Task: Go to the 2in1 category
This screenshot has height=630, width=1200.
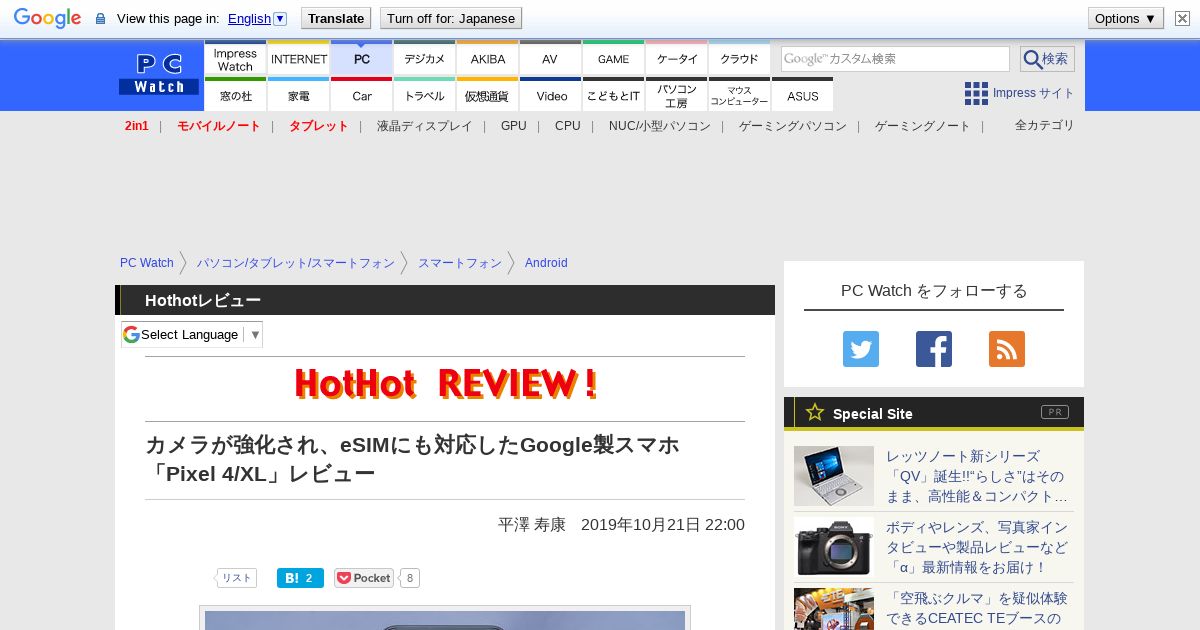Action: point(137,126)
